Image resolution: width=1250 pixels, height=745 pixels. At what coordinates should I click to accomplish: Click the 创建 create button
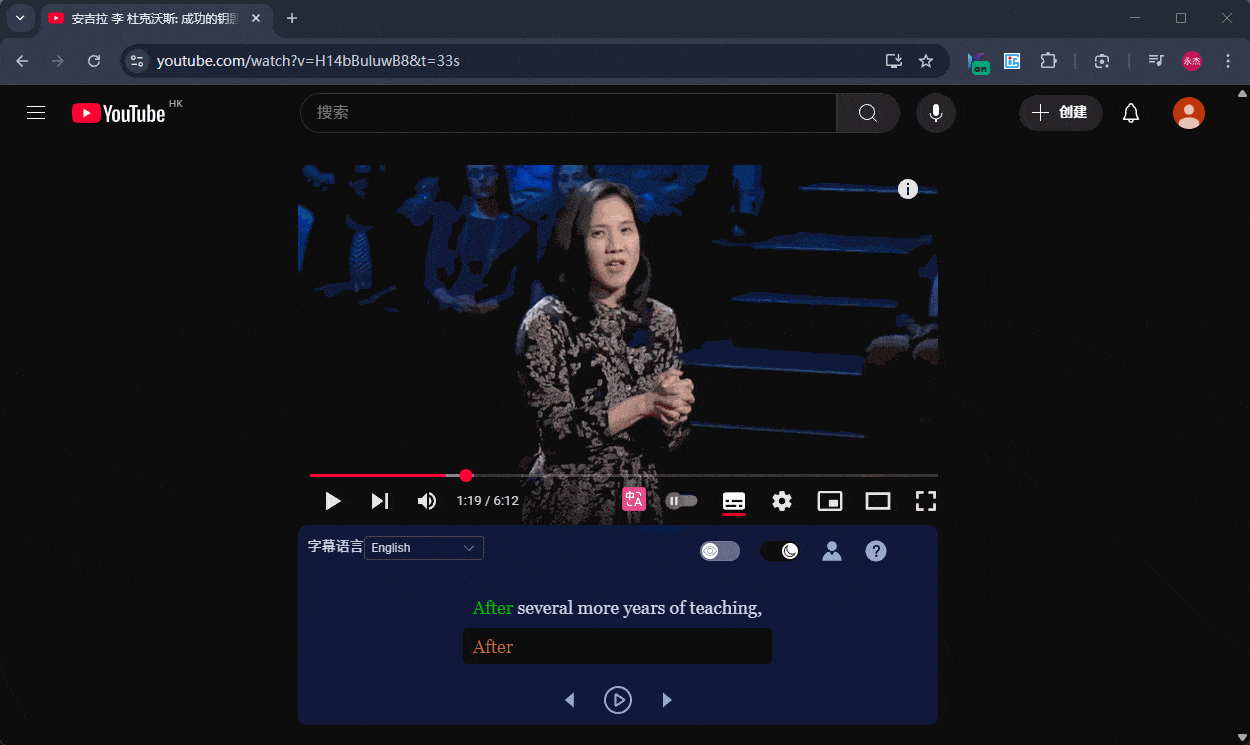point(1060,113)
